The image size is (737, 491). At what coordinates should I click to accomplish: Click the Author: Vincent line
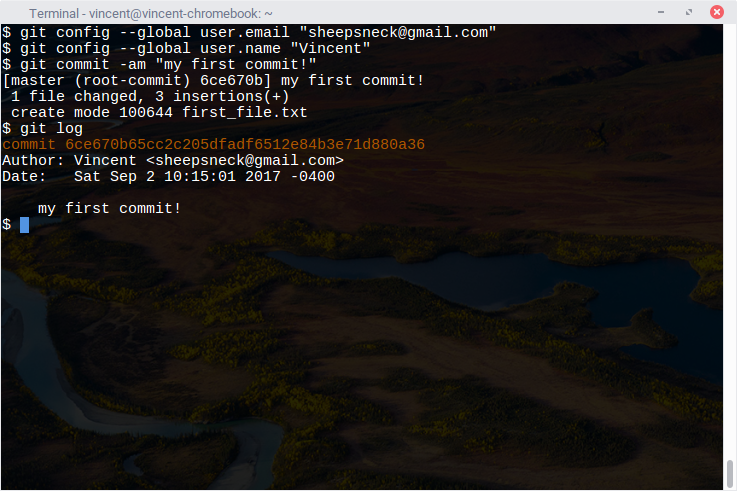tap(173, 160)
